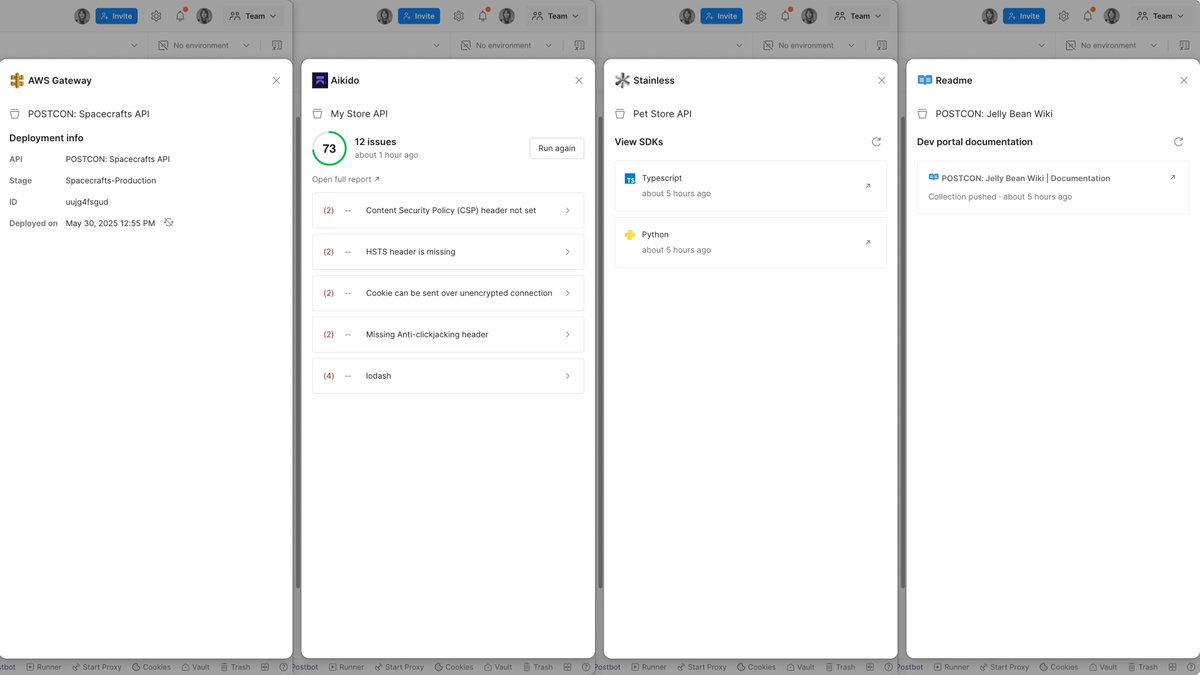Close the AWS Gateway panel
This screenshot has width=1200, height=675.
click(x=276, y=80)
